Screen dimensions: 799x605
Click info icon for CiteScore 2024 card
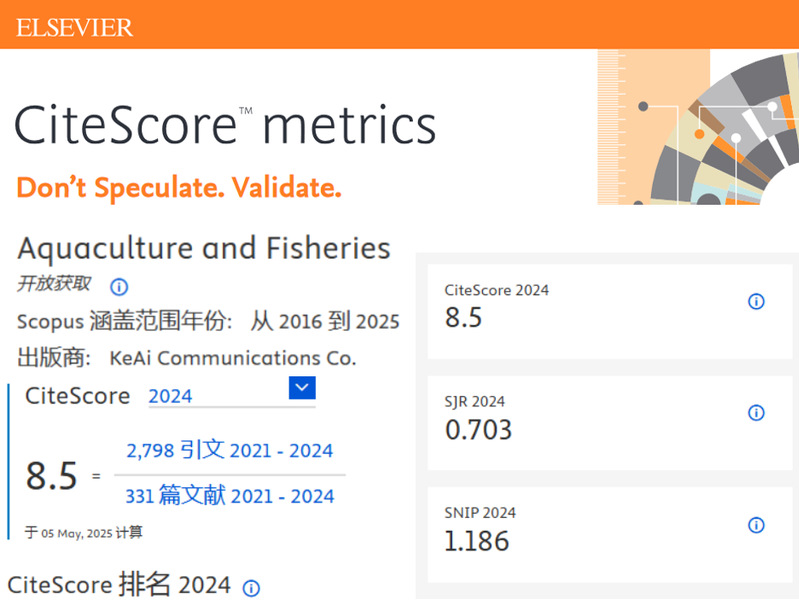pyautogui.click(x=756, y=301)
